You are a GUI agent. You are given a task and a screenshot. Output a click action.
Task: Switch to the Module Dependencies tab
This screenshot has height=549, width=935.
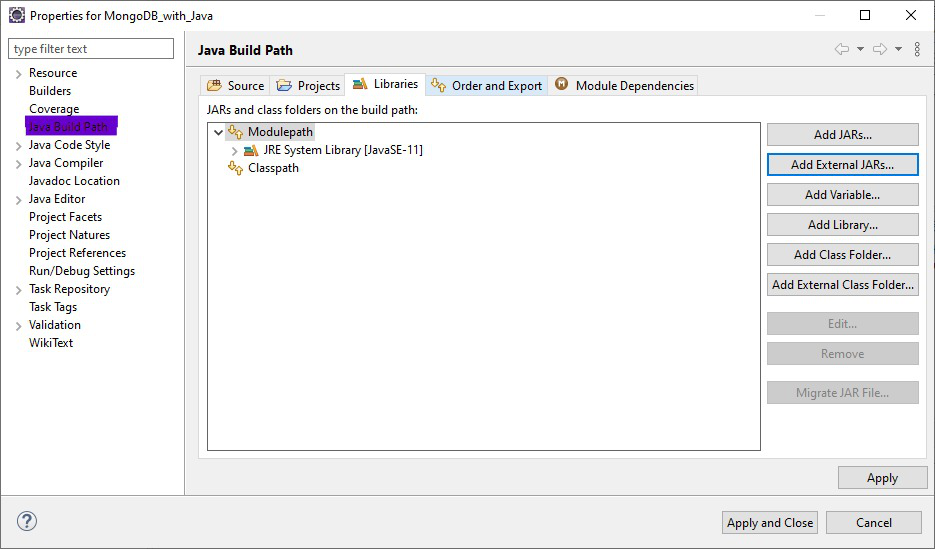(x=624, y=86)
